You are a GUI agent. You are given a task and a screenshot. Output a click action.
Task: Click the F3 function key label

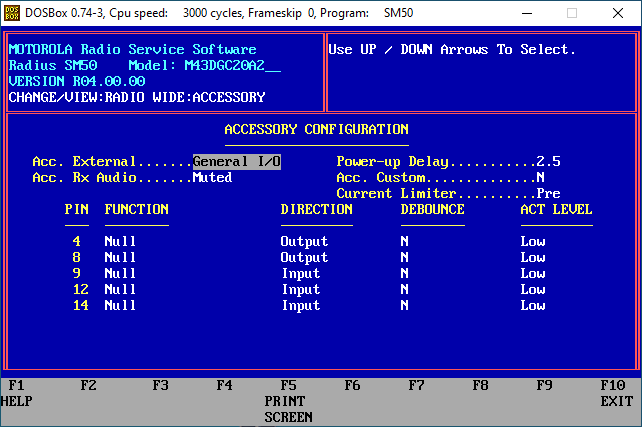pyautogui.click(x=160, y=385)
